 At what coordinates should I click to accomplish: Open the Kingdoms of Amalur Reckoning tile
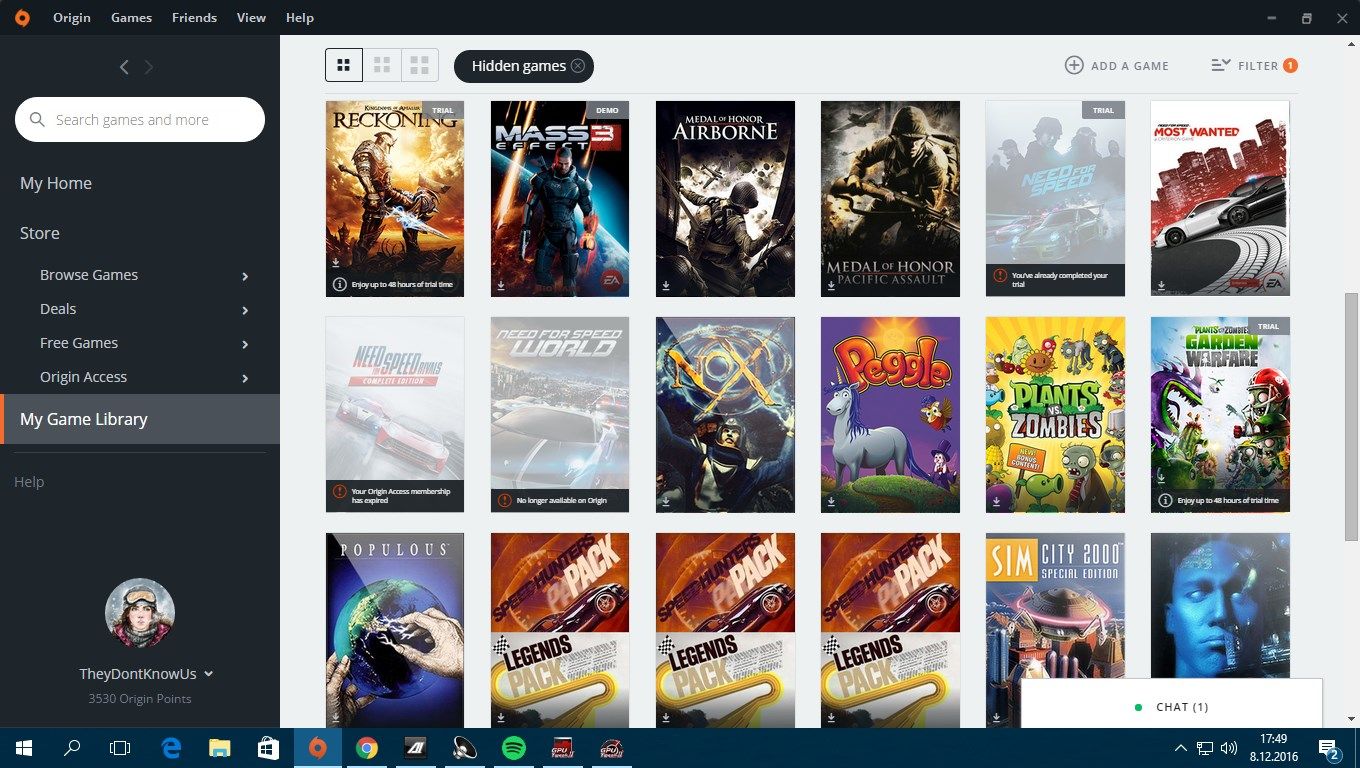(395, 199)
